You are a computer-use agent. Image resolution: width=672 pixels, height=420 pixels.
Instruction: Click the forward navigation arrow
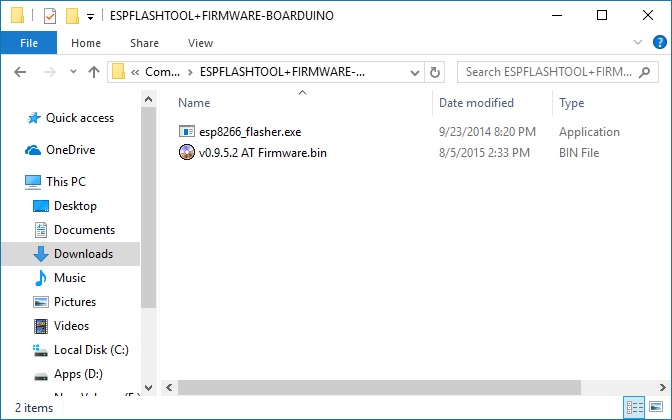click(x=50, y=72)
